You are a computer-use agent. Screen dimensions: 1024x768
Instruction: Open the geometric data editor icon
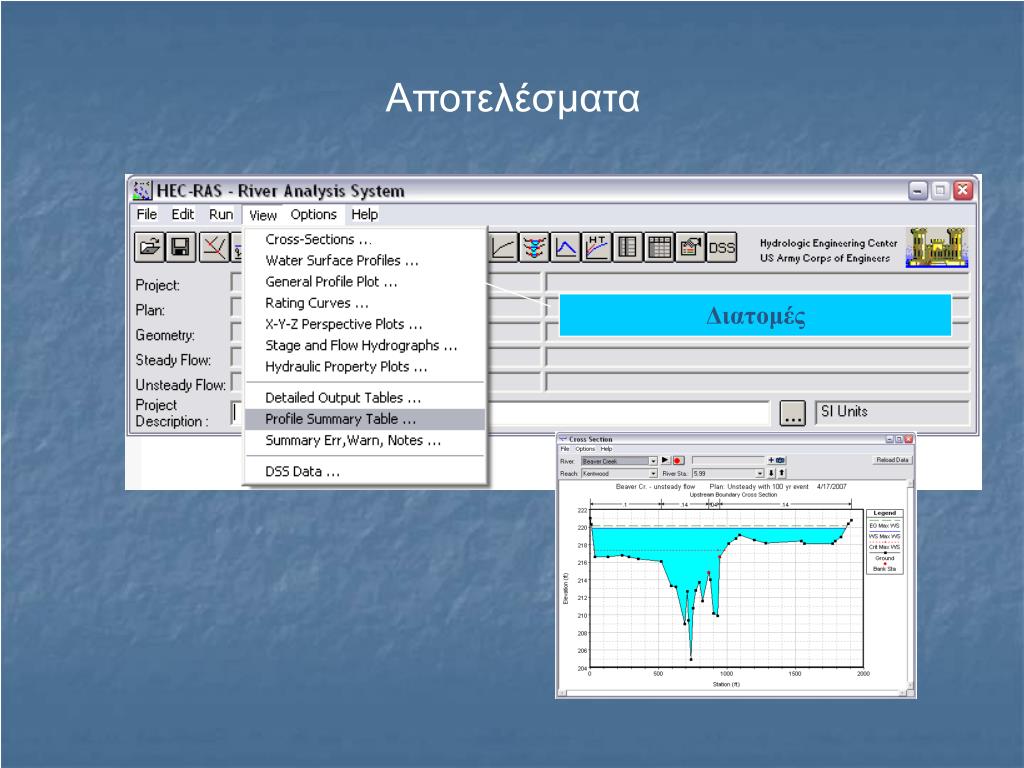214,248
